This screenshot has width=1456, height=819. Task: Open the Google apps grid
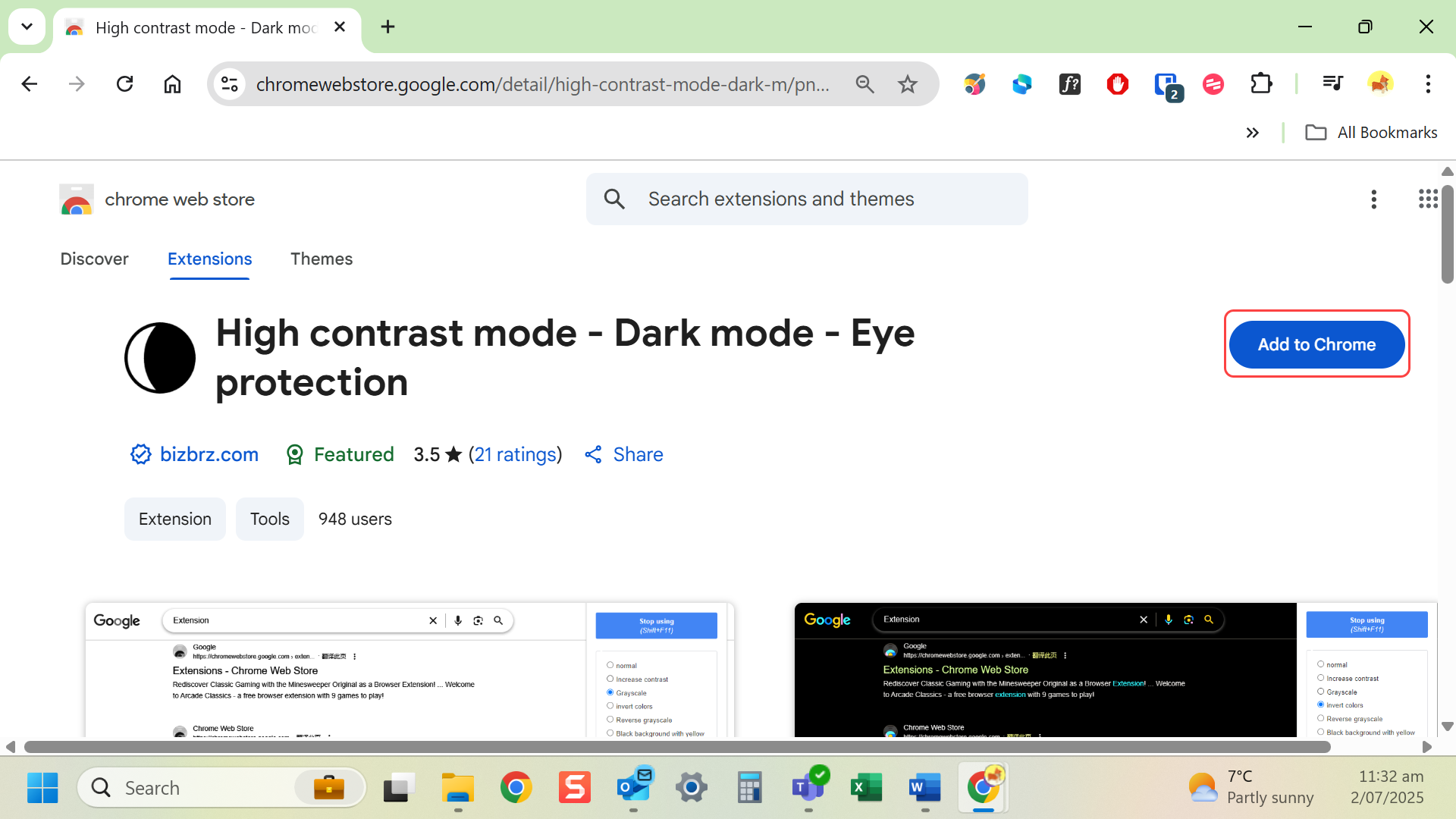coord(1428,199)
